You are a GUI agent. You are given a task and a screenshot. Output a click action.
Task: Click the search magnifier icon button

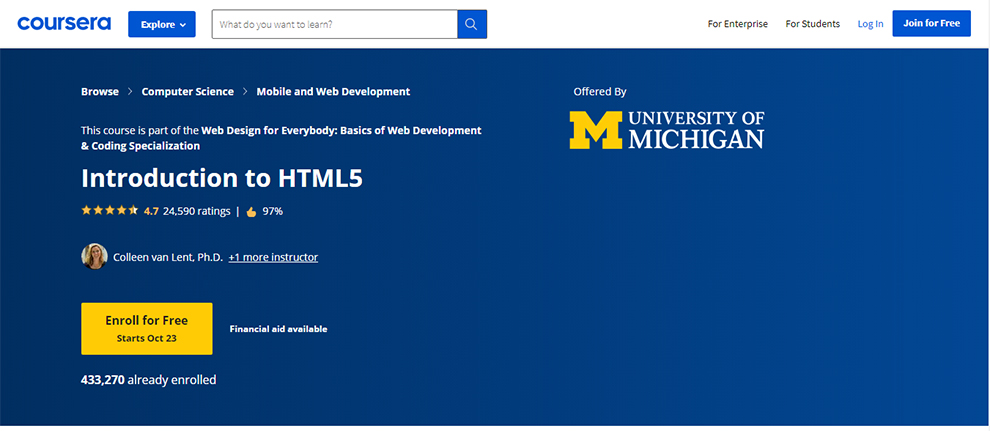(x=472, y=24)
